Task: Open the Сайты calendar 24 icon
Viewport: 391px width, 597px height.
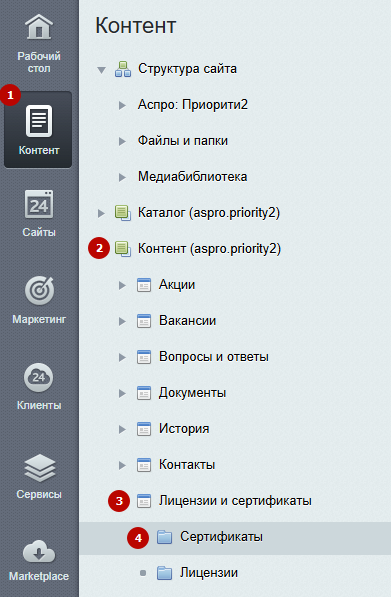Action: tap(39, 204)
